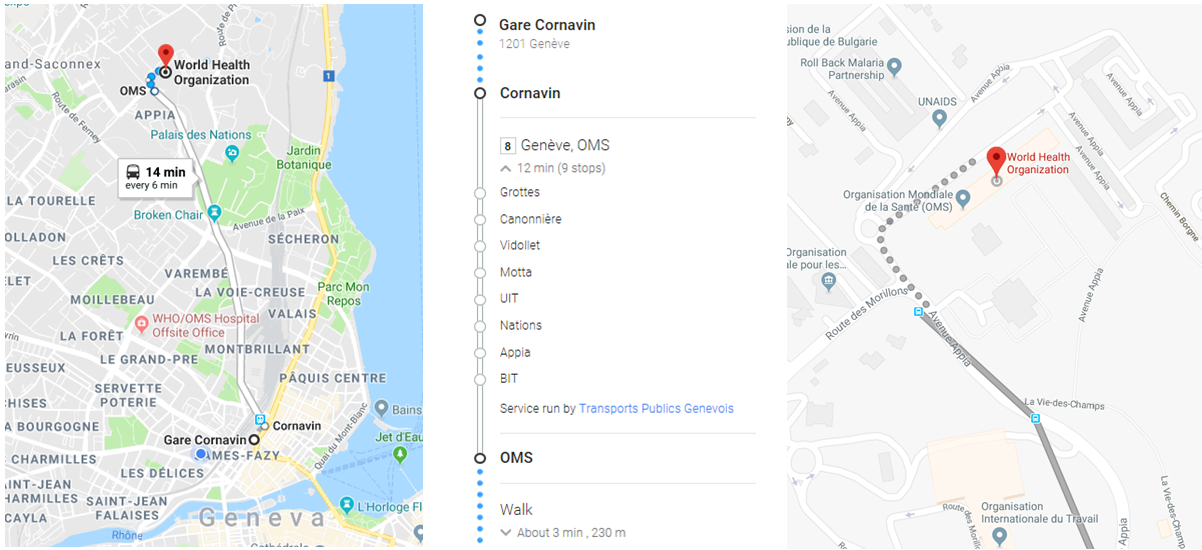Open the Roll Back Malaria Partnership pin
Screen dimensions: 1202x550
point(894,68)
